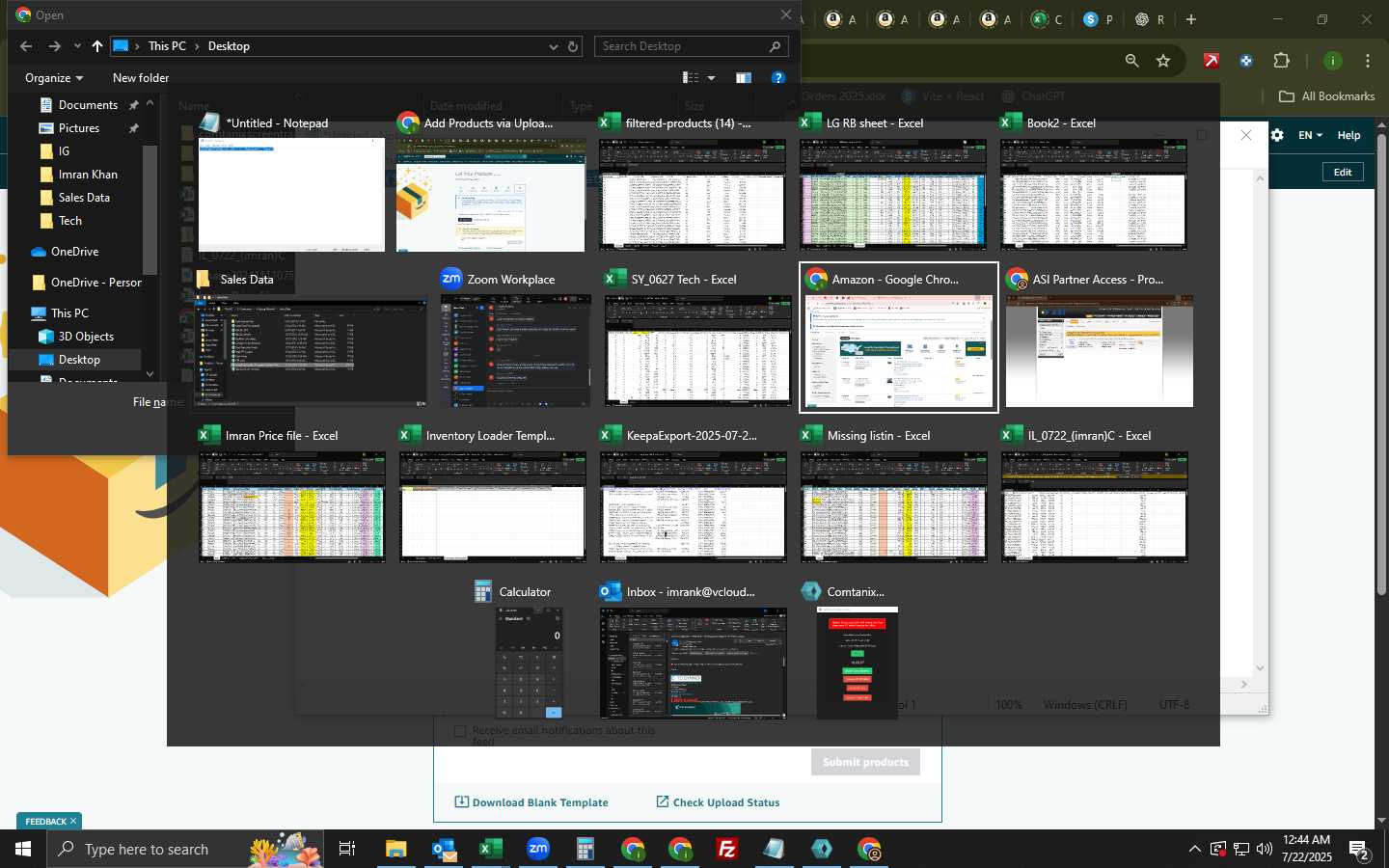Click the Edit button
Viewport: 1389px width, 868px height.
(1343, 172)
